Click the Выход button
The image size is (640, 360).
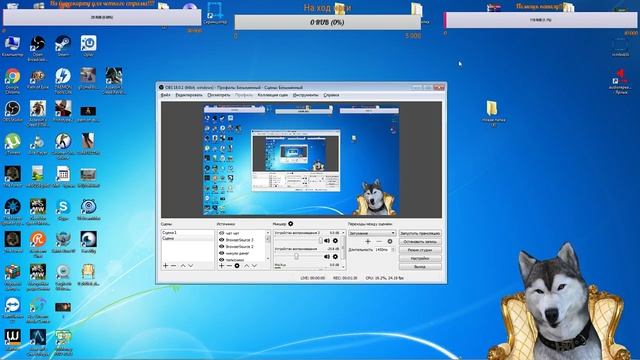420,267
